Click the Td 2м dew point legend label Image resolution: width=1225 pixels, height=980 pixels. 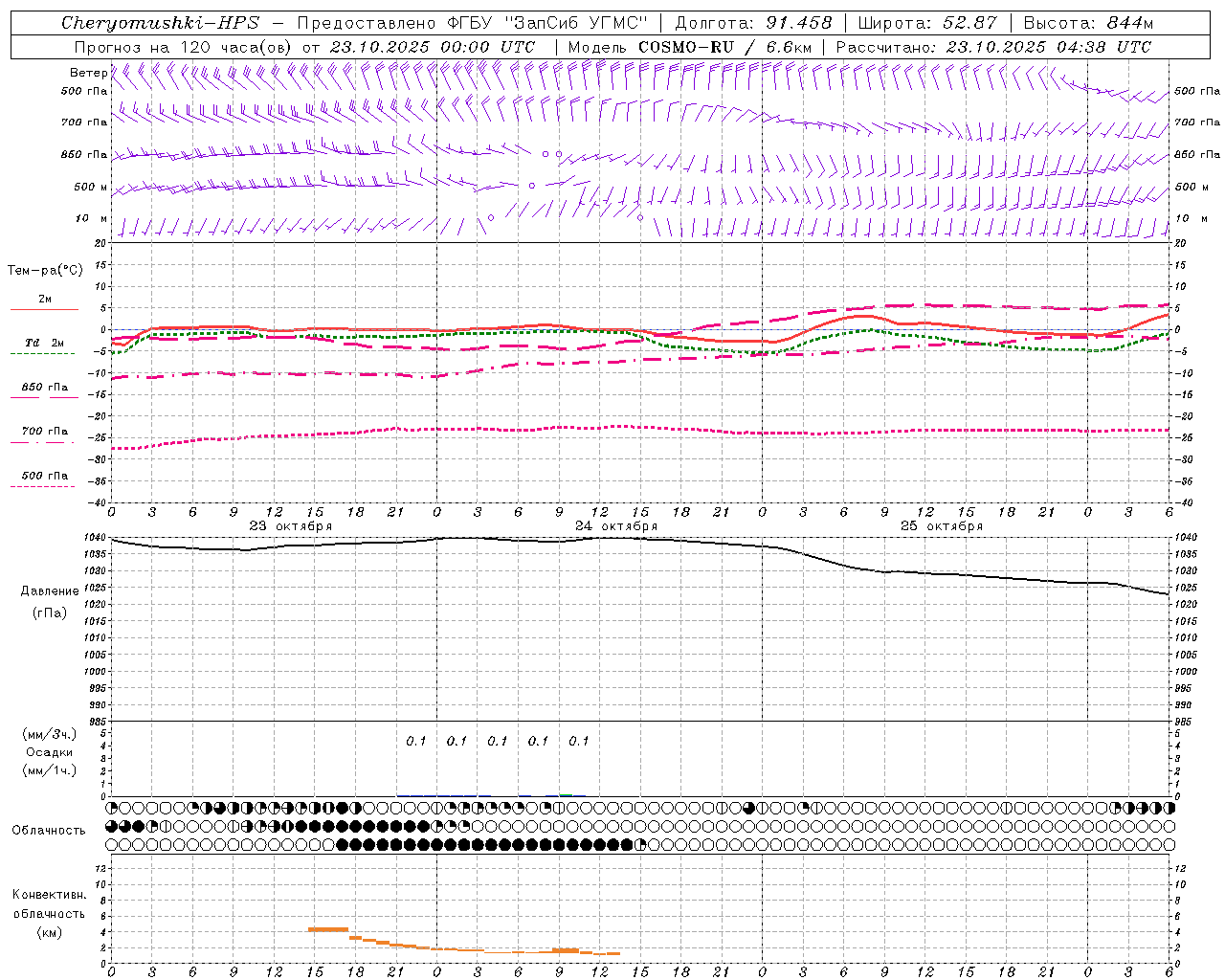44,343
